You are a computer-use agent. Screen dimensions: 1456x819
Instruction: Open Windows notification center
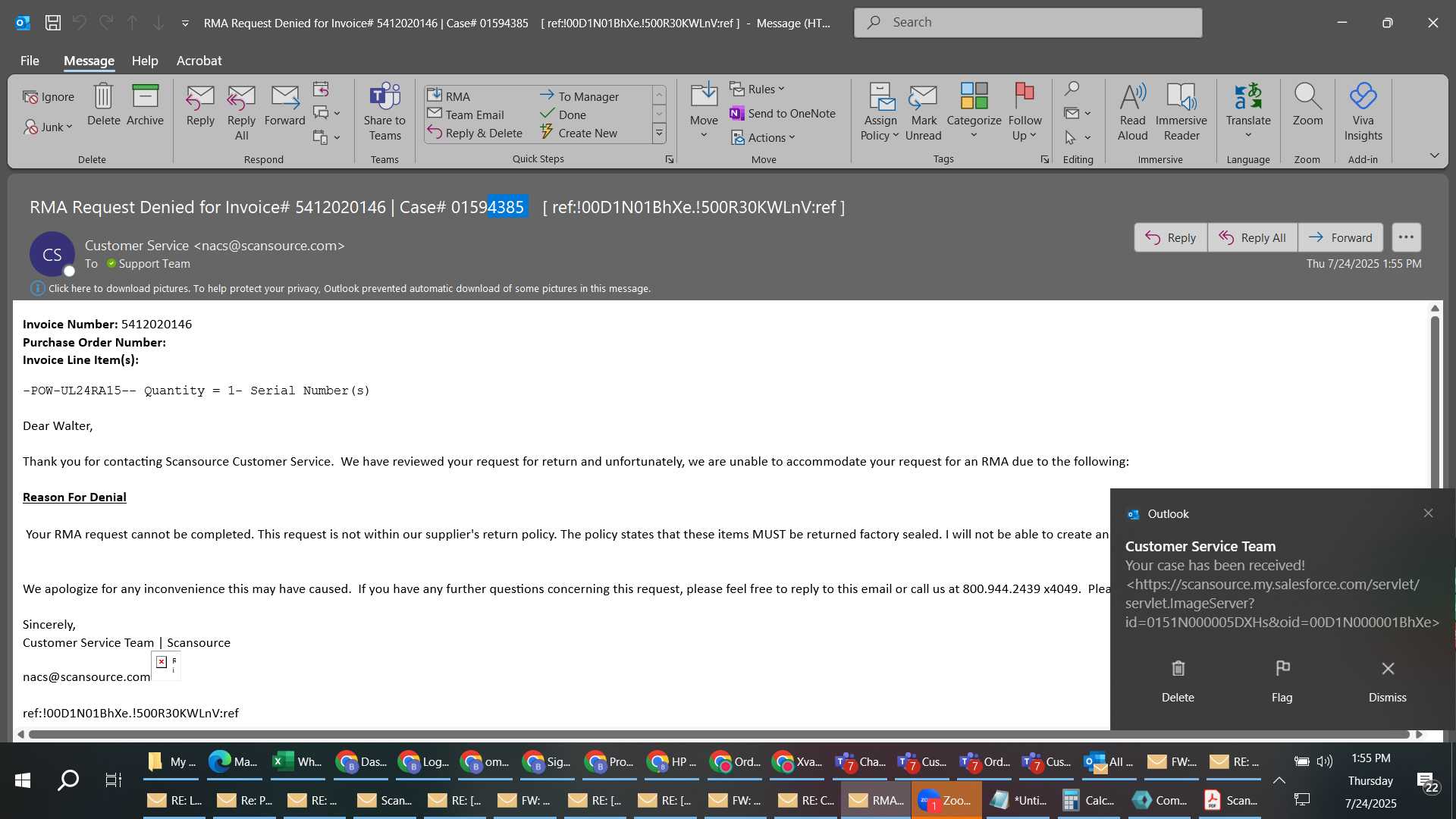[x=1428, y=781]
